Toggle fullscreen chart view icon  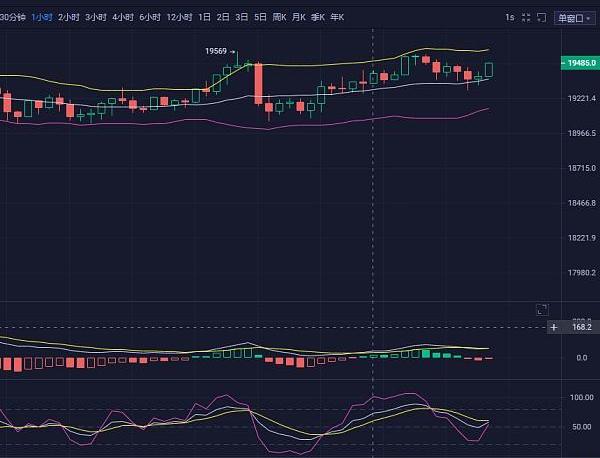[x=526, y=17]
